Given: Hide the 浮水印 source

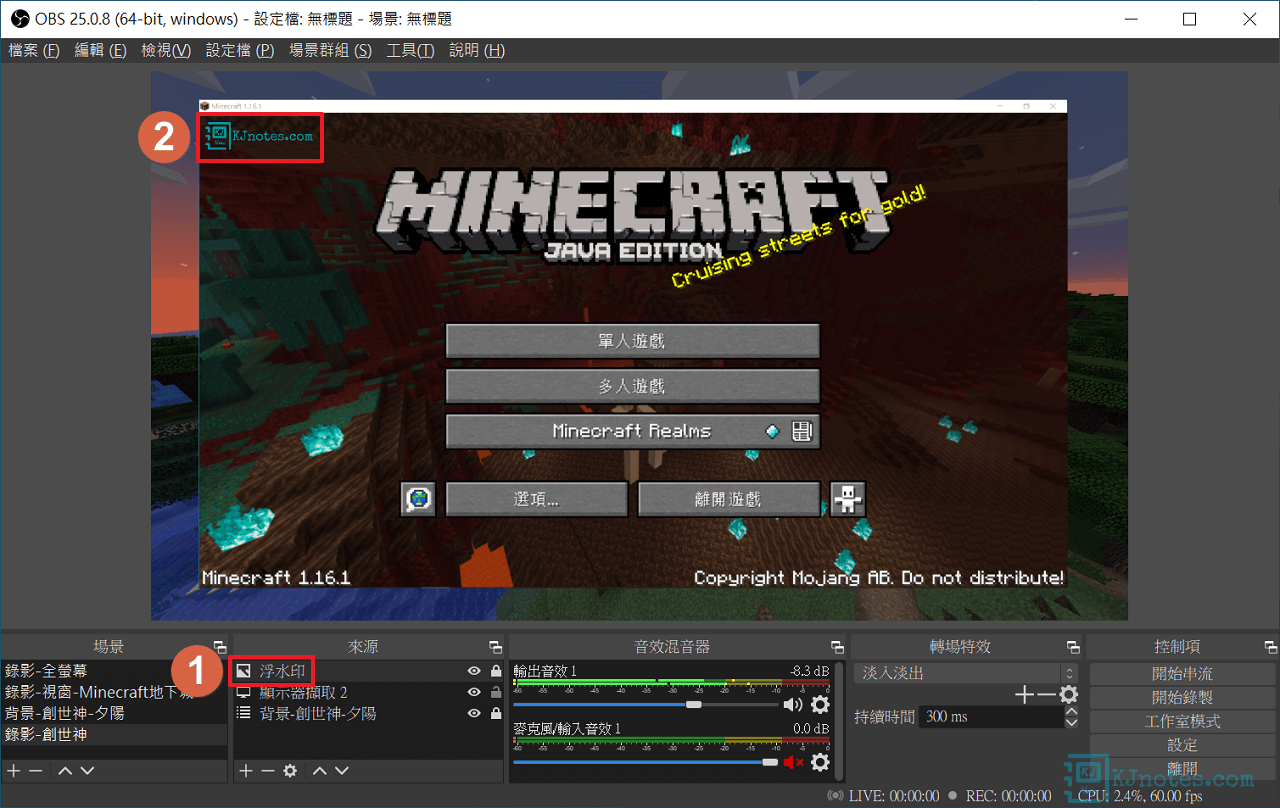Looking at the screenshot, I should pos(474,671).
